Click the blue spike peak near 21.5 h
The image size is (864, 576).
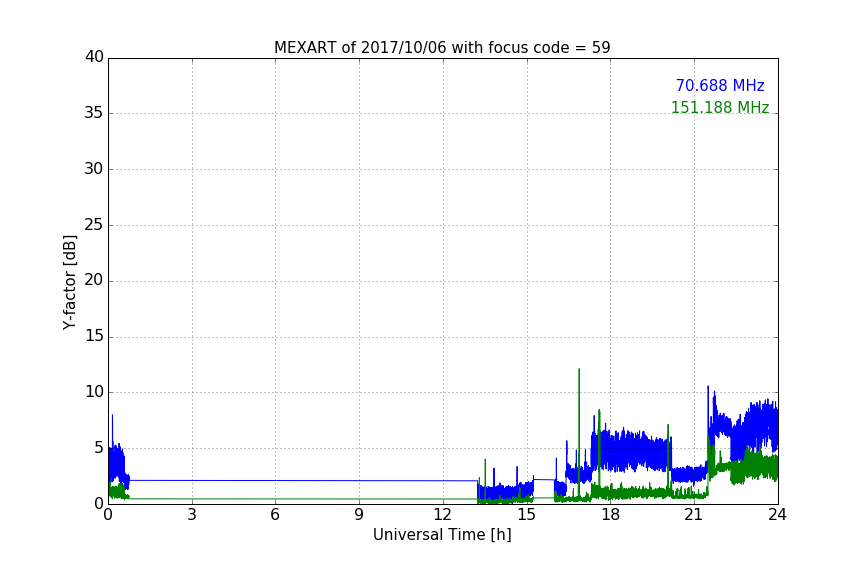(x=708, y=389)
